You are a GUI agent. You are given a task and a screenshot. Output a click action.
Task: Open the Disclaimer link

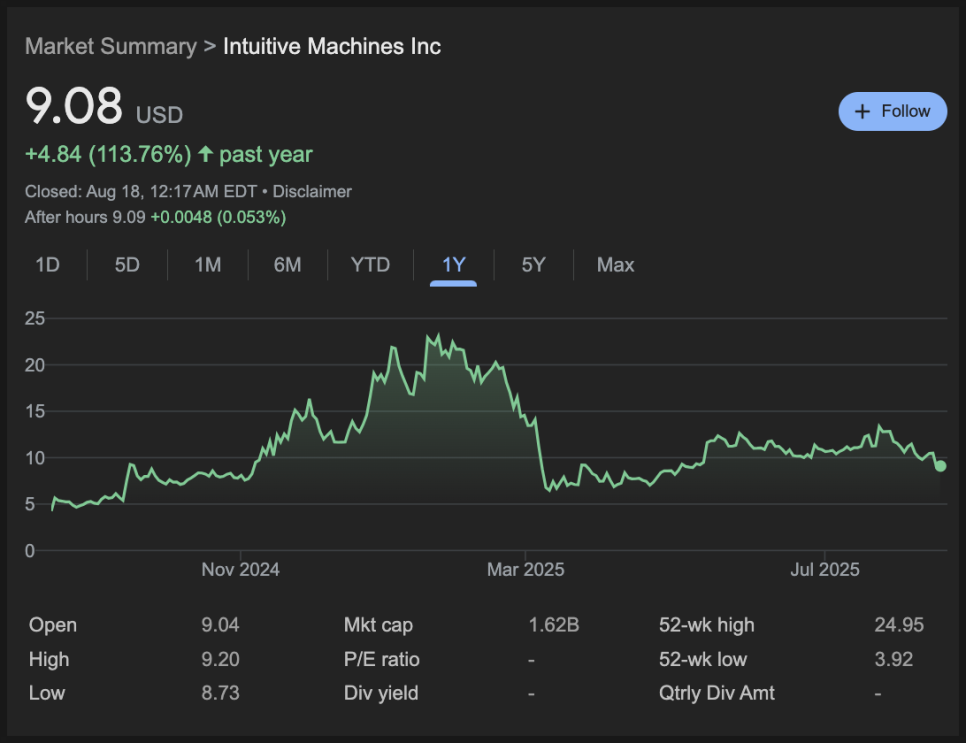coord(312,192)
